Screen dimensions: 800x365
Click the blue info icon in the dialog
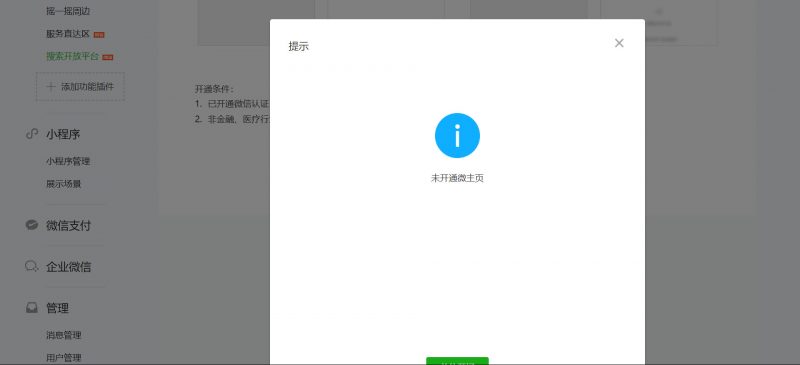pyautogui.click(x=457, y=136)
